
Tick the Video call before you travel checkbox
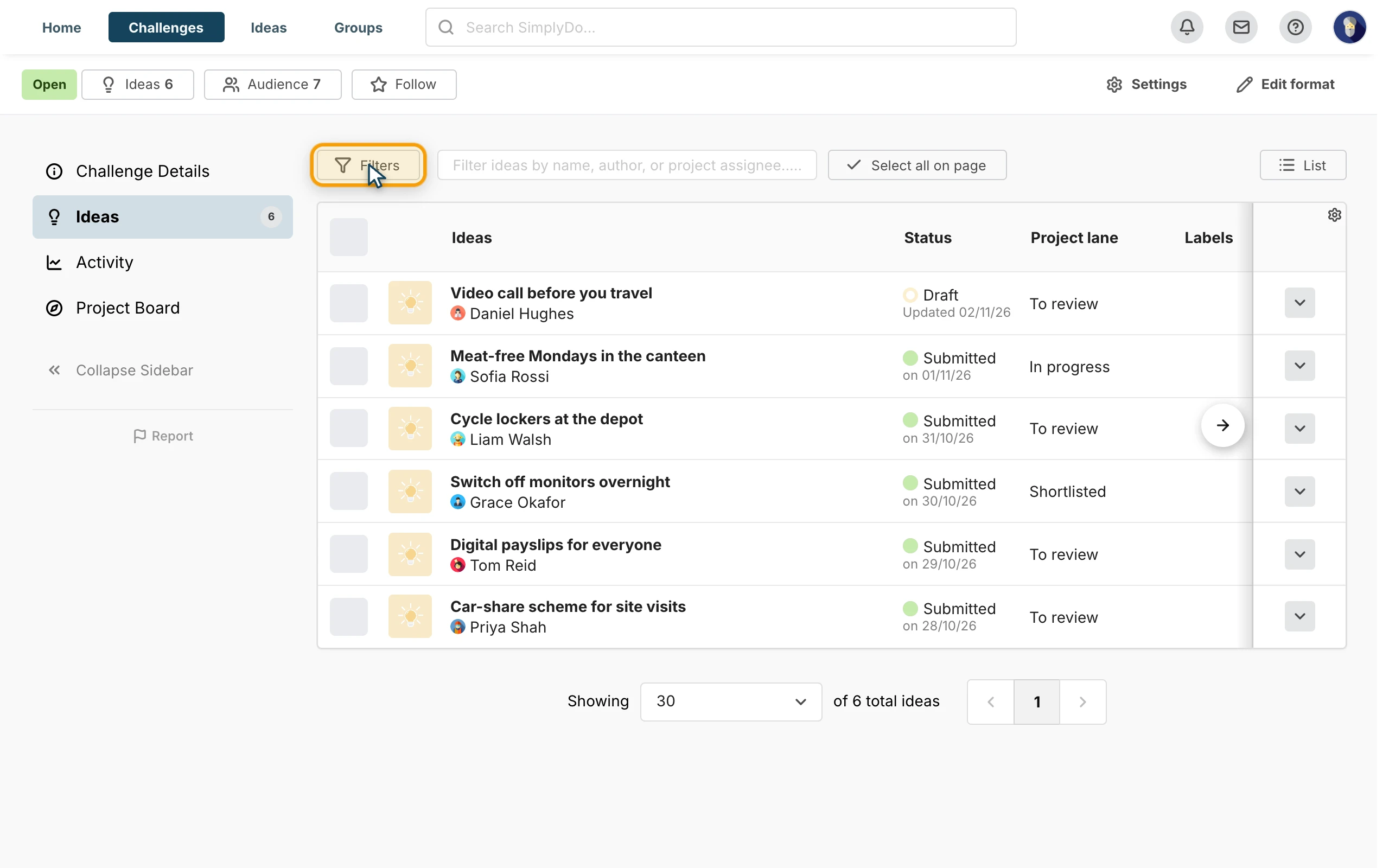(348, 303)
